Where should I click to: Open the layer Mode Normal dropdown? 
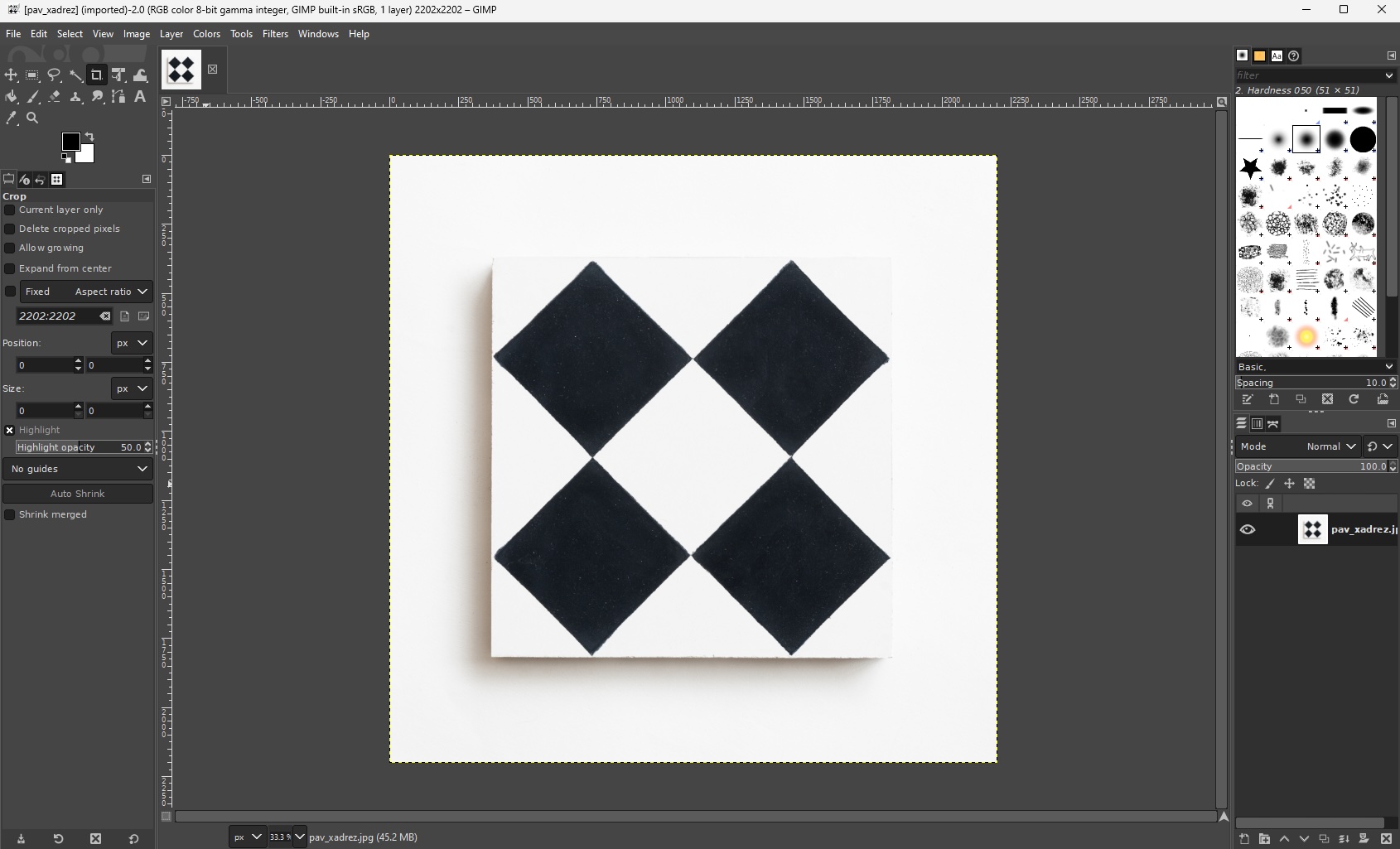pos(1298,446)
